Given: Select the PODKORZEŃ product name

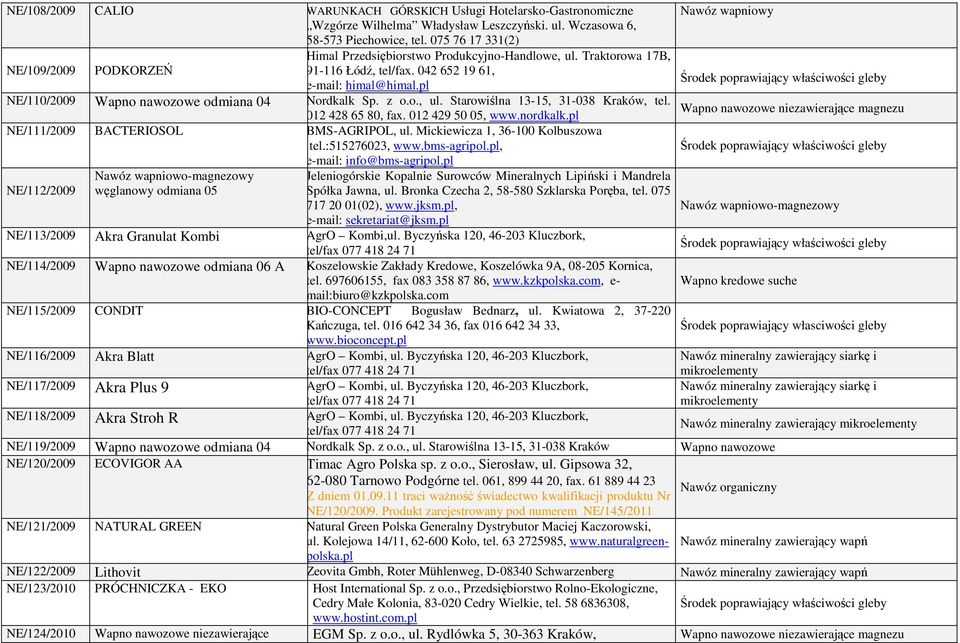Looking at the screenshot, I should coord(133,70).
